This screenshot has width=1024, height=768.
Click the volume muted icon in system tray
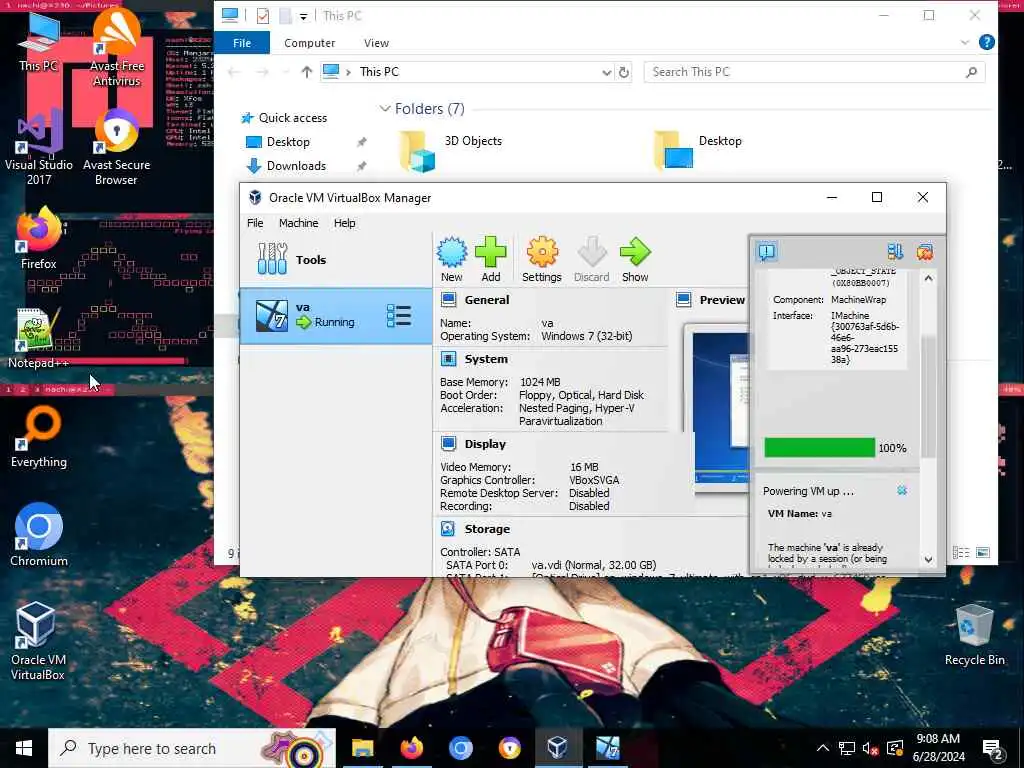click(x=869, y=748)
